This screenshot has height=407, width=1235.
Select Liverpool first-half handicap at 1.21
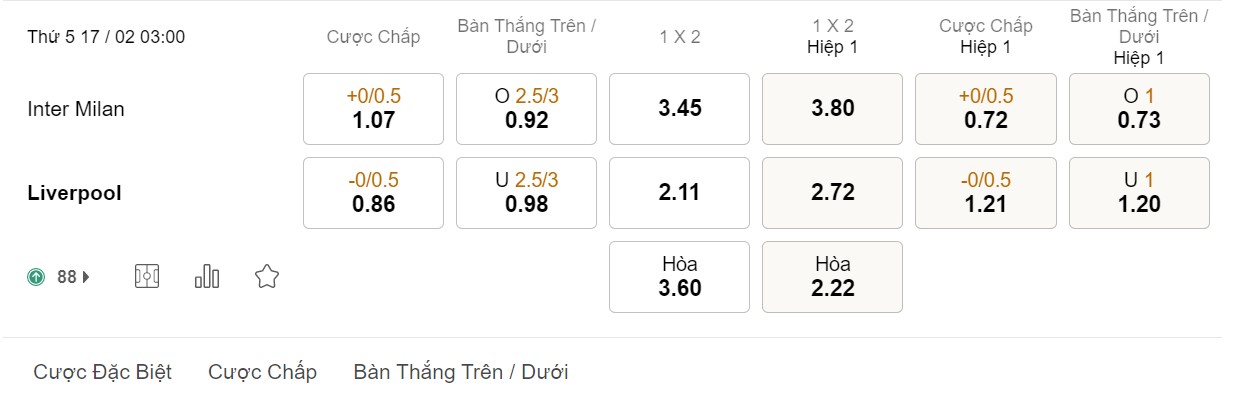coord(985,192)
